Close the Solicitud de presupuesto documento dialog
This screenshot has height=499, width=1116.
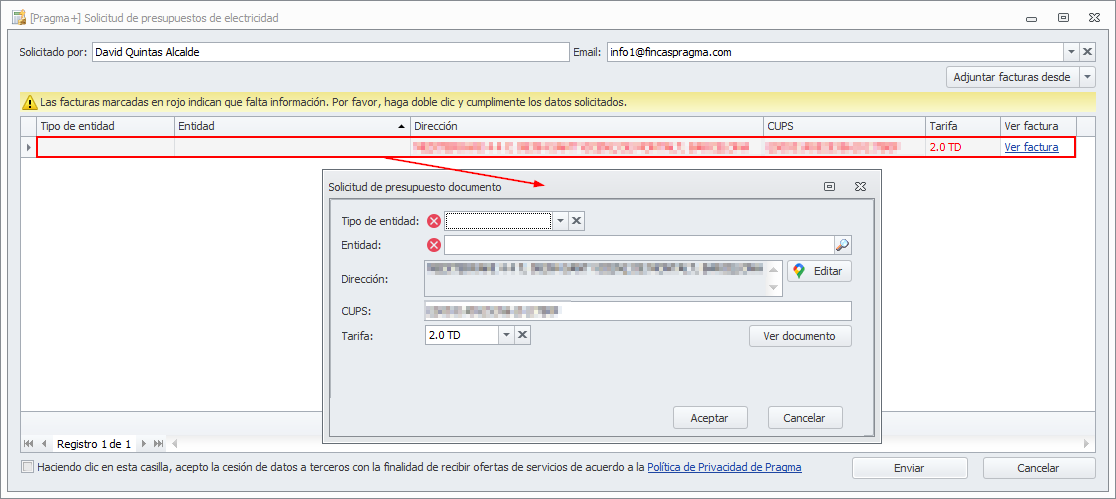coord(860,187)
